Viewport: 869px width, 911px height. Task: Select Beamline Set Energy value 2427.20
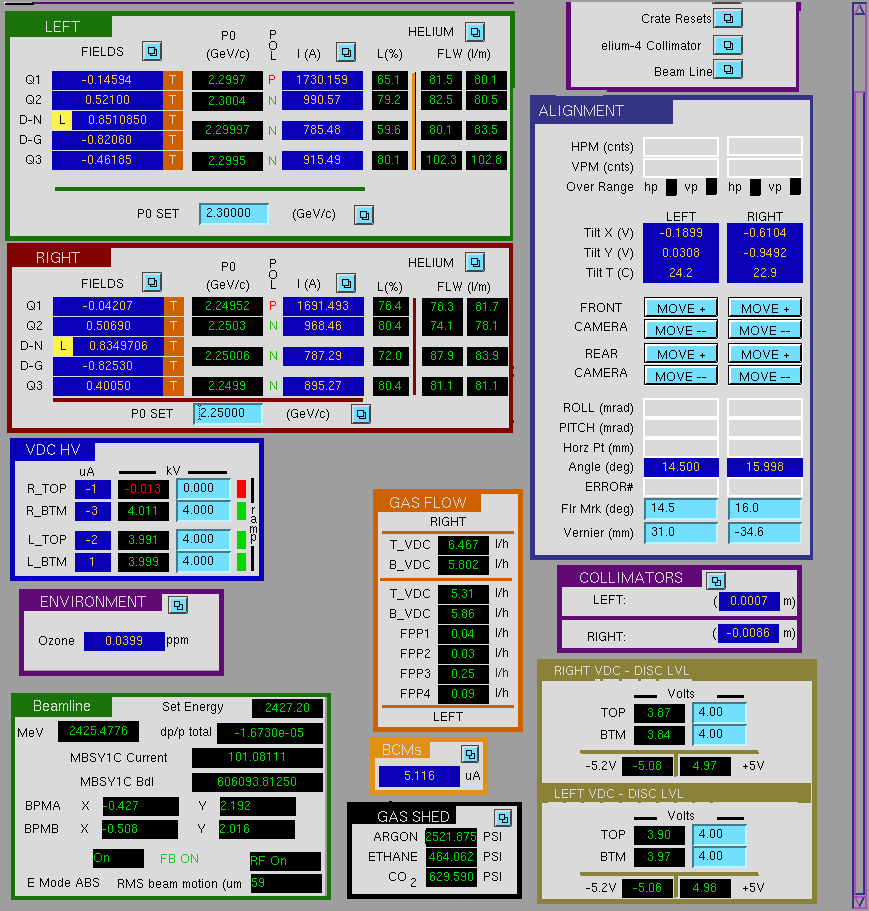tap(288, 708)
